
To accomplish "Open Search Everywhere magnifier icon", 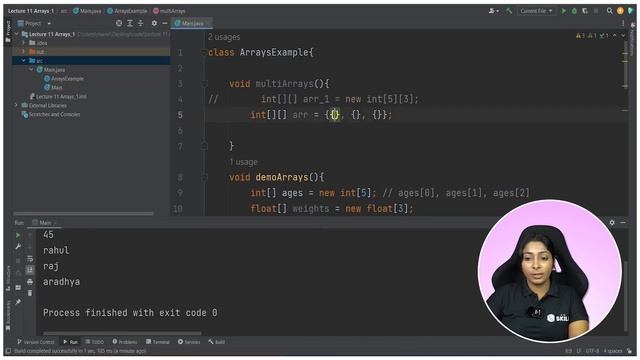I will point(609,11).
